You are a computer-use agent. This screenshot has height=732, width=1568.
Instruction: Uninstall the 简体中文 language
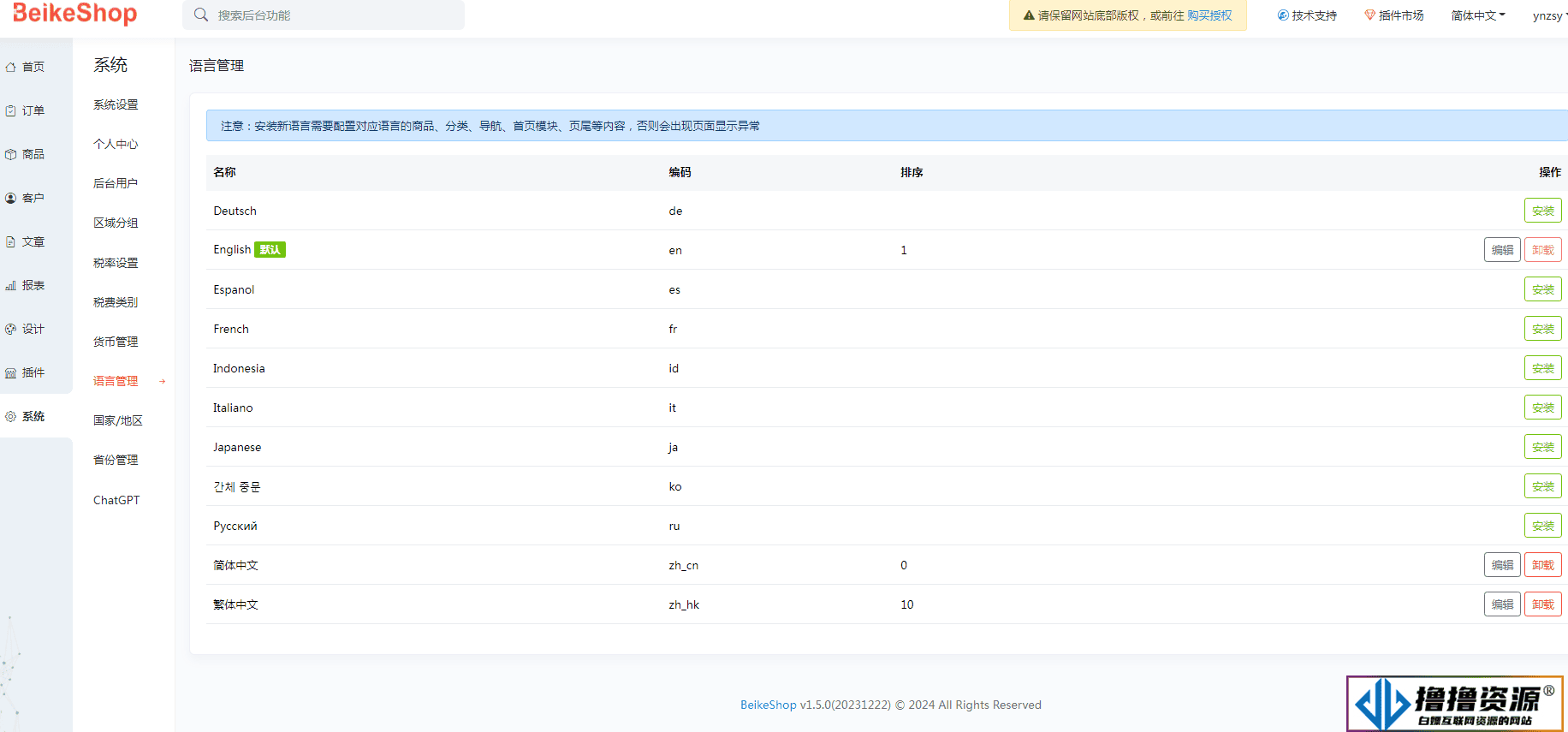click(1543, 565)
